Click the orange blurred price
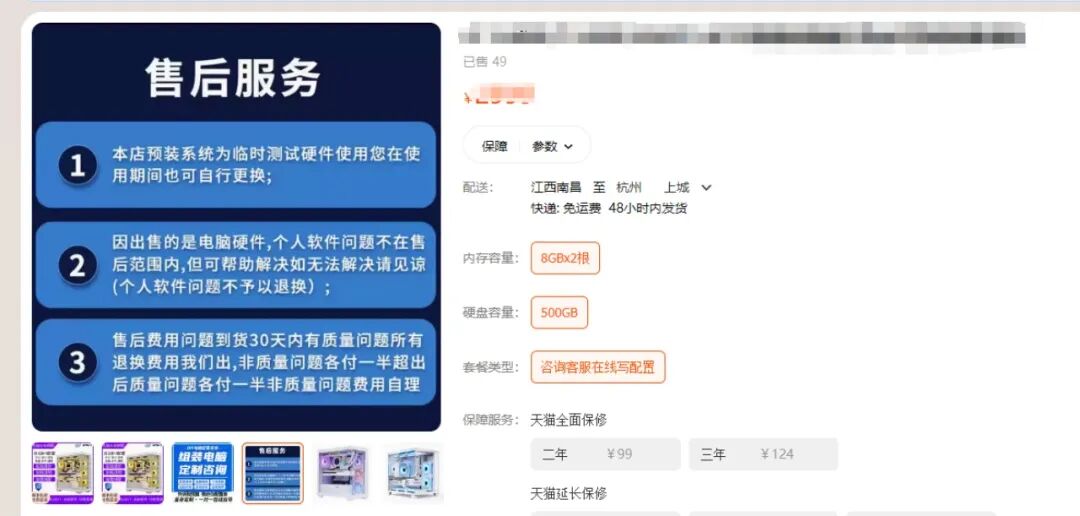The image size is (1080, 516). click(x=498, y=95)
